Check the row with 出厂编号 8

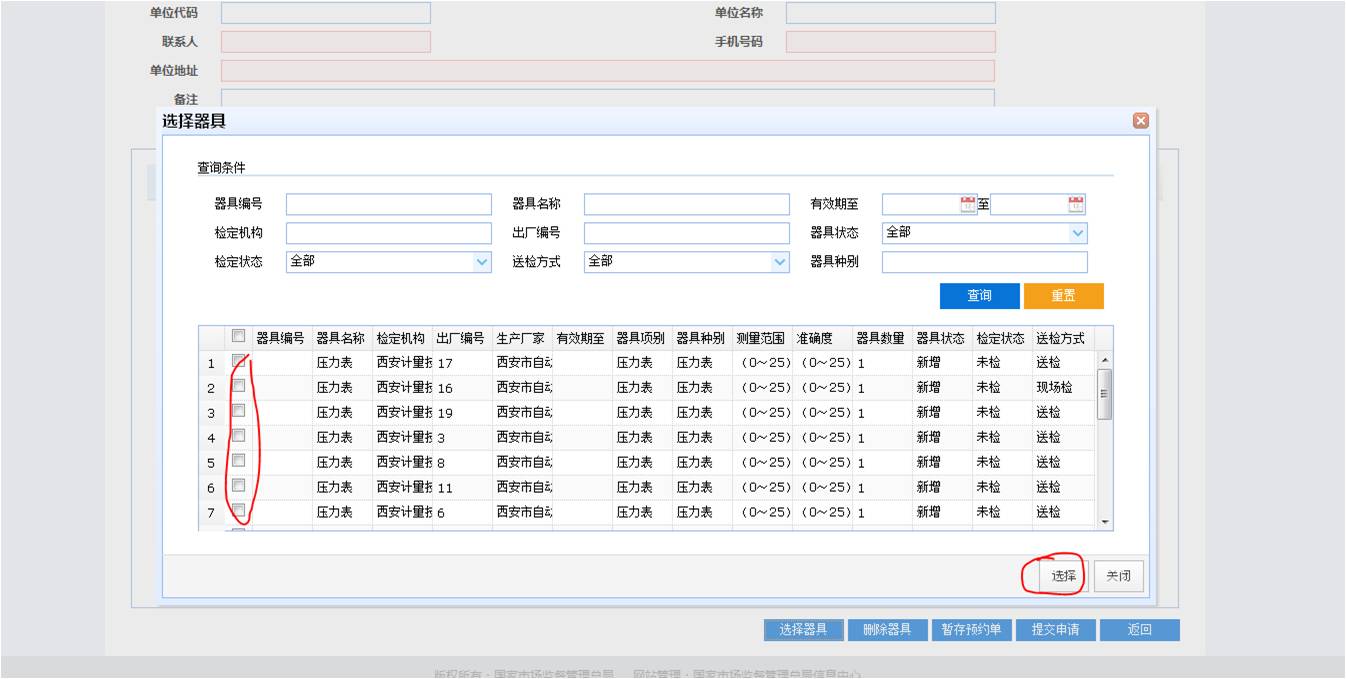coord(238,461)
